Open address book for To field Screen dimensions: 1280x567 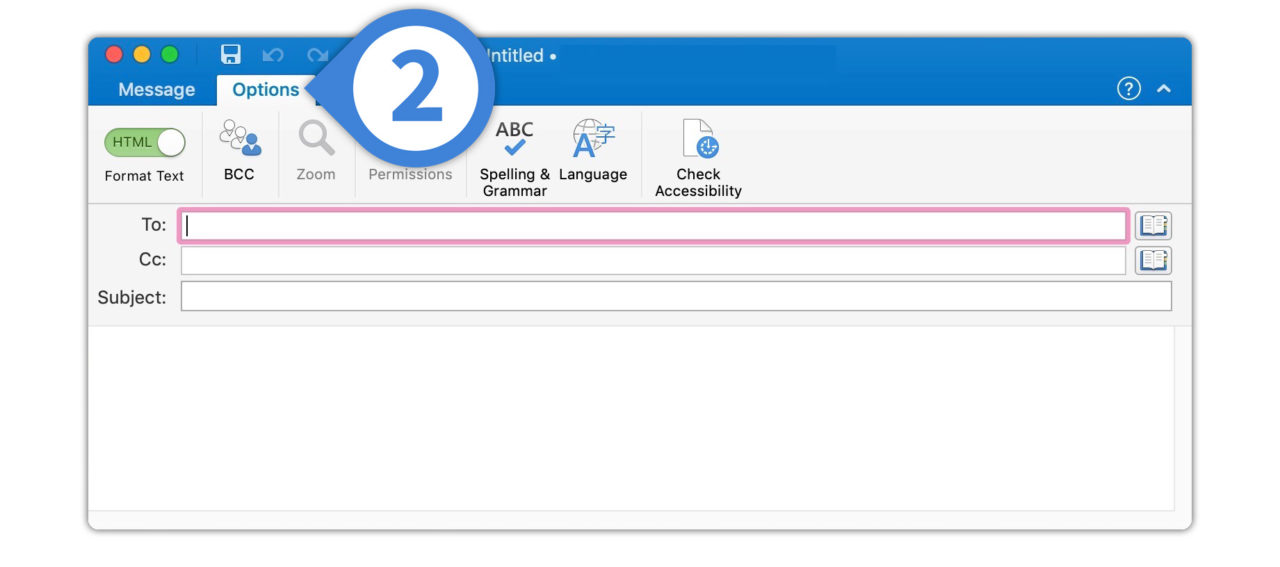pyautogui.click(x=1153, y=226)
